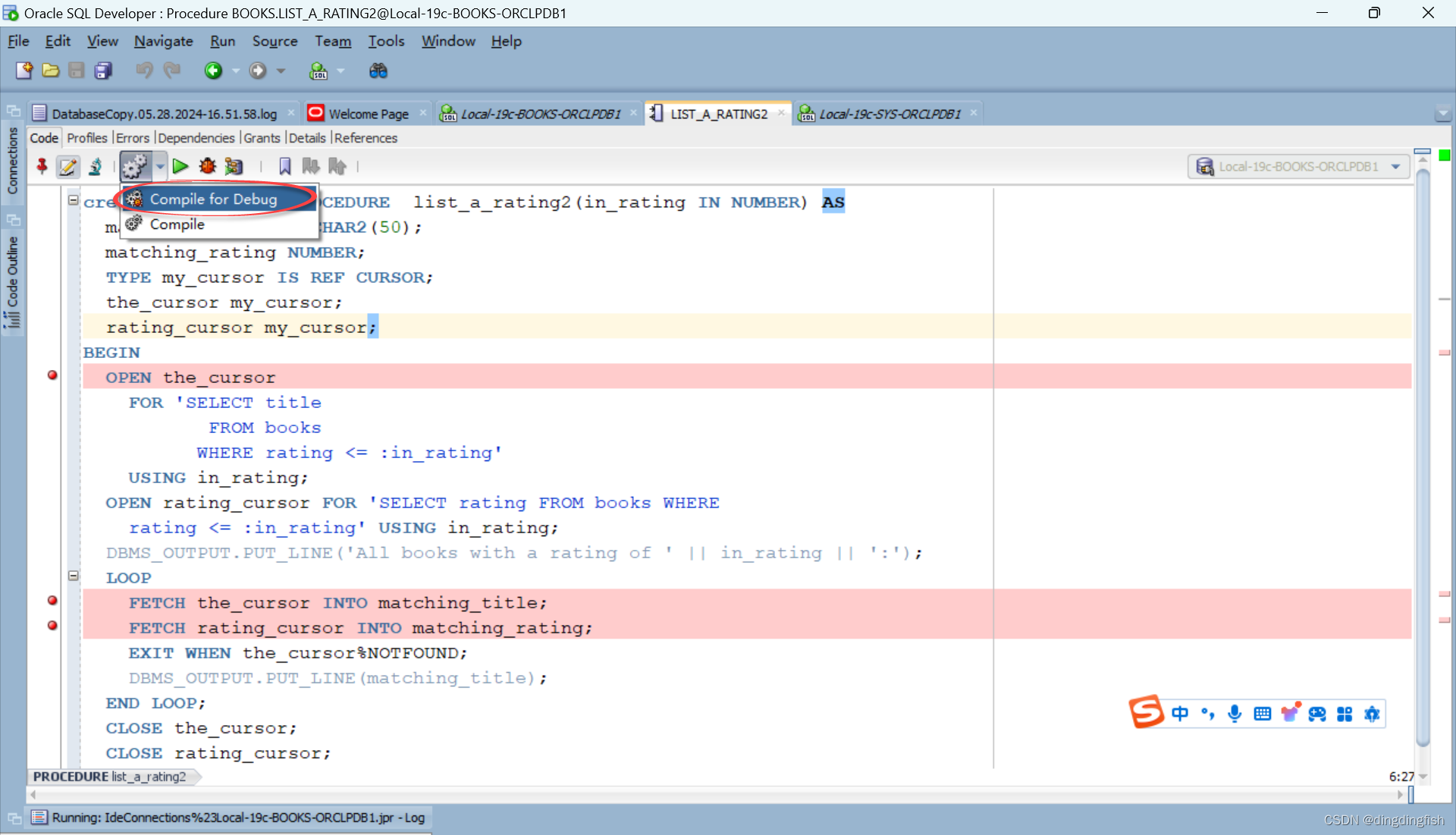
Task: Click the Save All icon
Action: (102, 71)
